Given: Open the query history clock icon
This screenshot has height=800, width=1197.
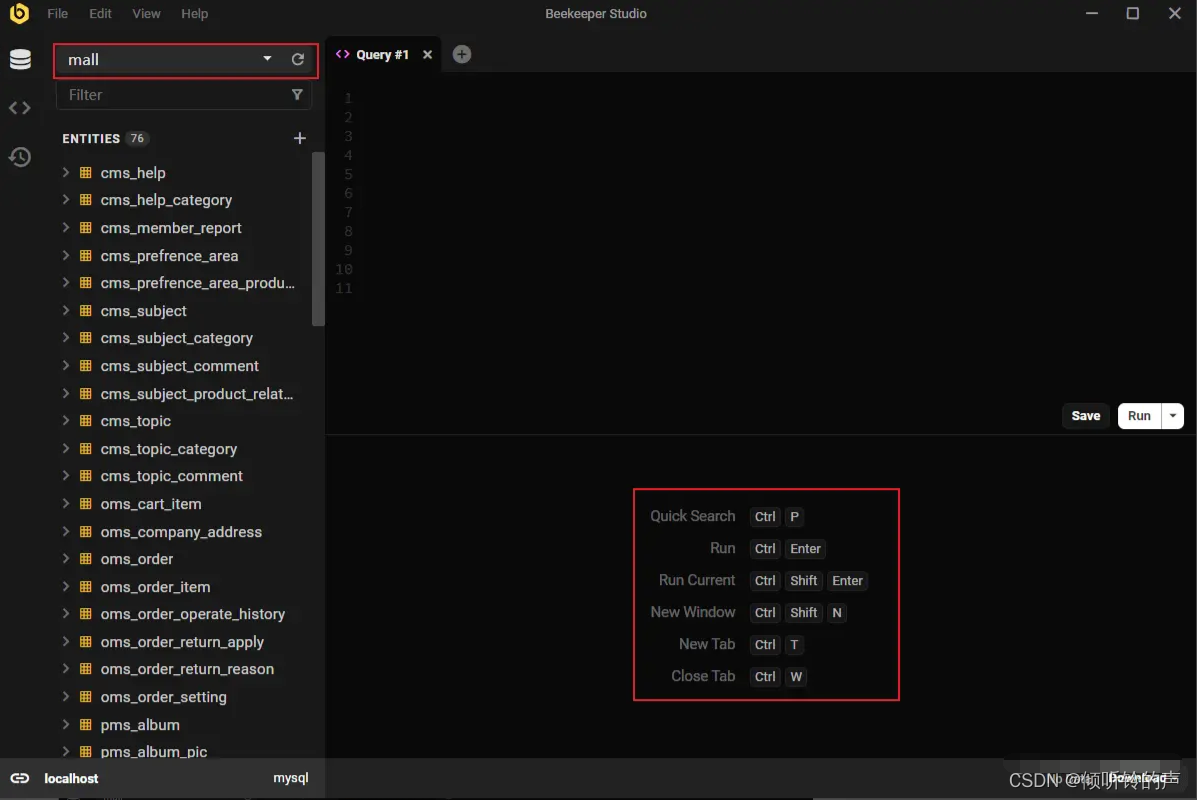Looking at the screenshot, I should click(20, 156).
